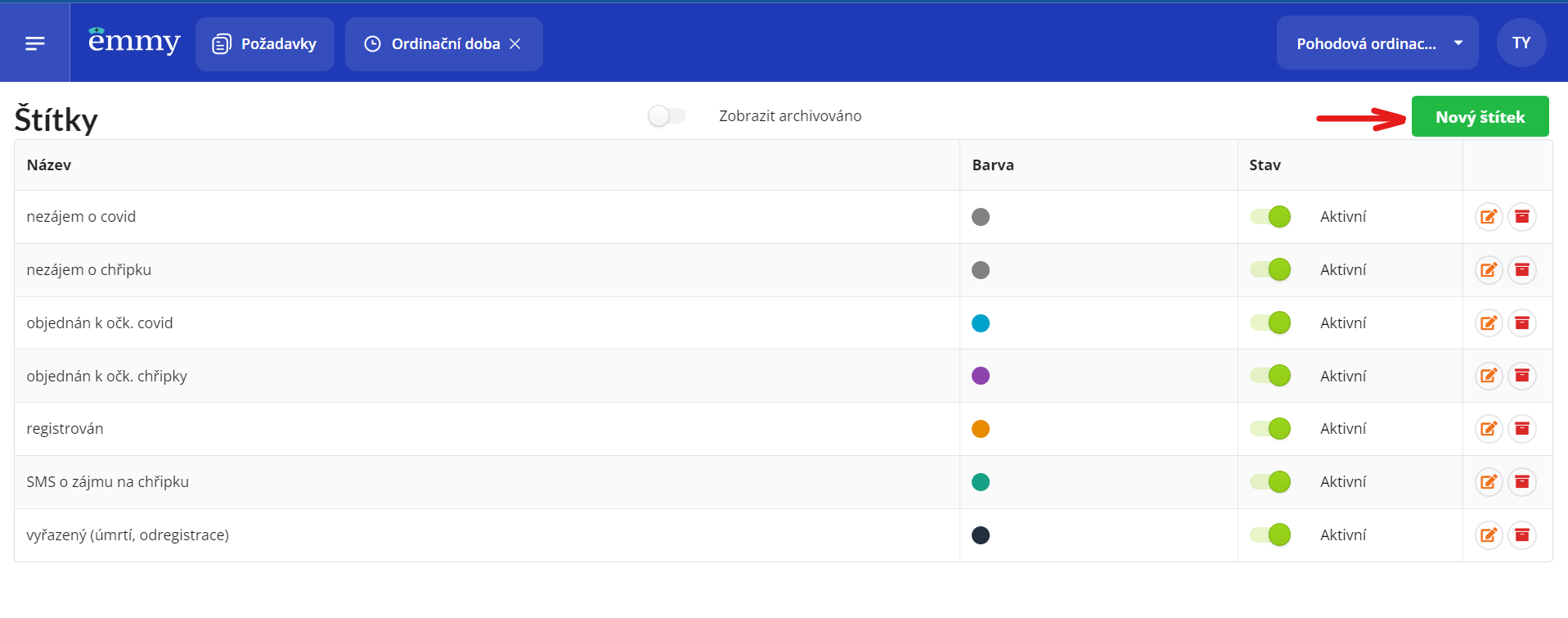This screenshot has height=618, width=1568.
Task: Select the 'registrován' label name
Action: [65, 429]
